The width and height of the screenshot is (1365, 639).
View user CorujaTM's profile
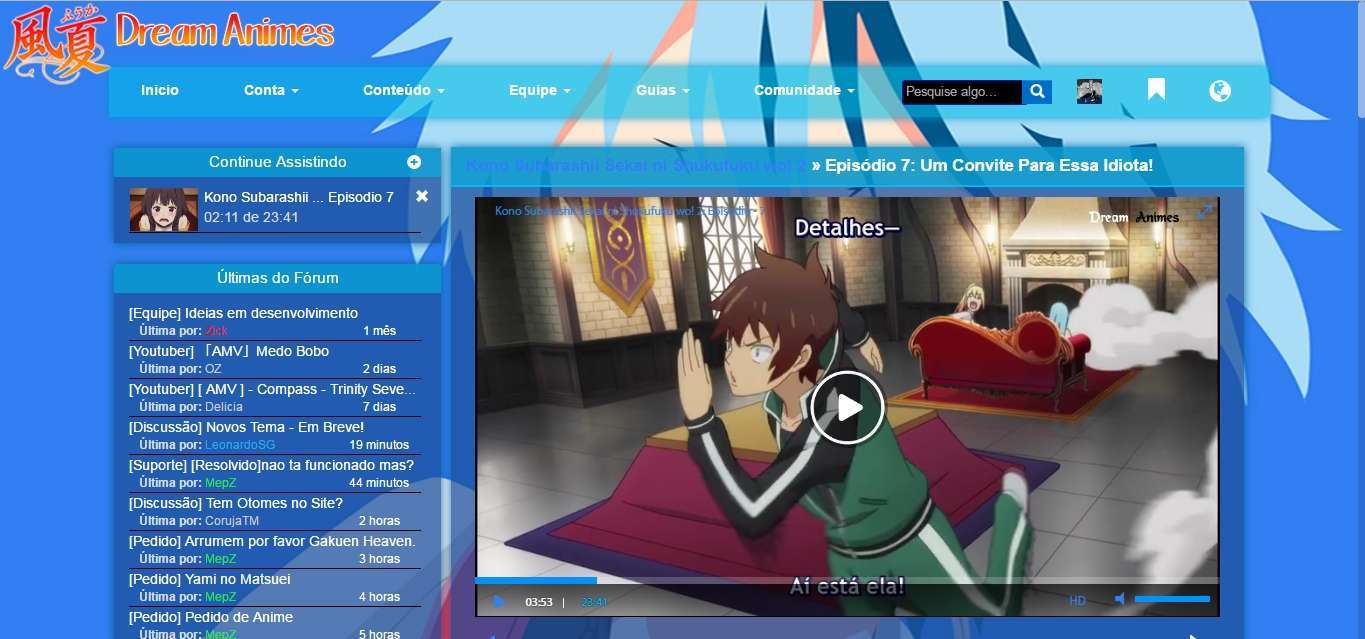(232, 521)
